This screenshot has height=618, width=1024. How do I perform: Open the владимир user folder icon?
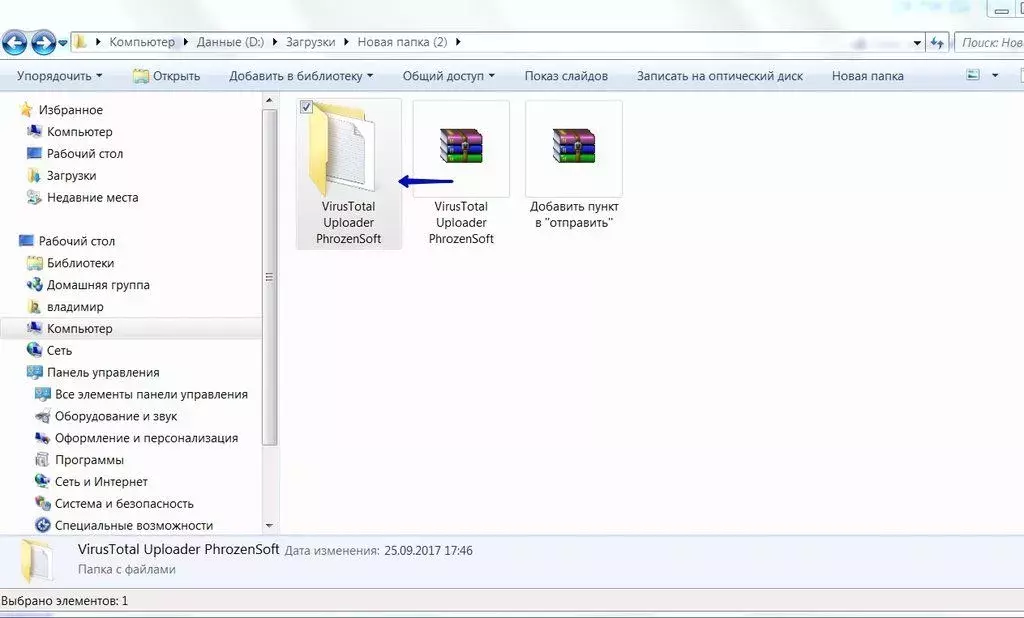[35, 306]
